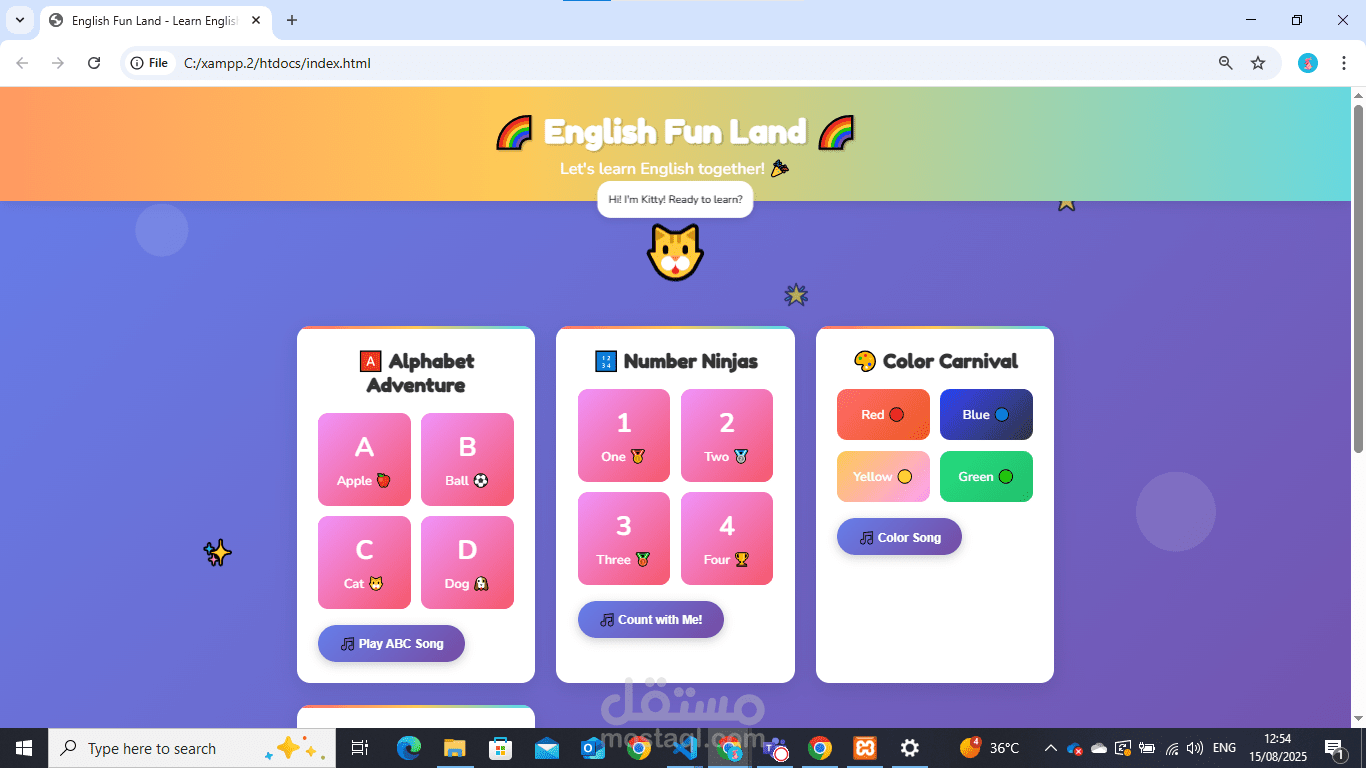
Task: Open Chrome three-dot menu
Action: [1344, 63]
